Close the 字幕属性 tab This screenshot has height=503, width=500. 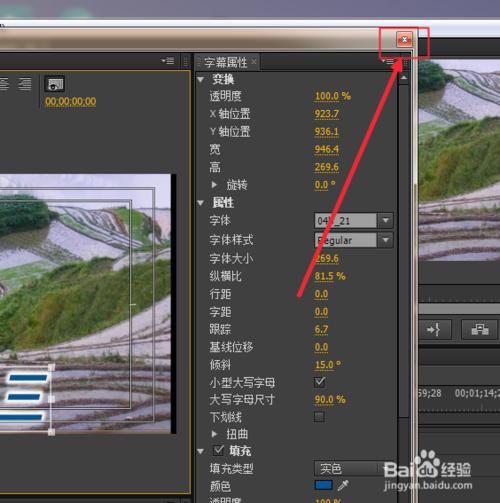254,62
